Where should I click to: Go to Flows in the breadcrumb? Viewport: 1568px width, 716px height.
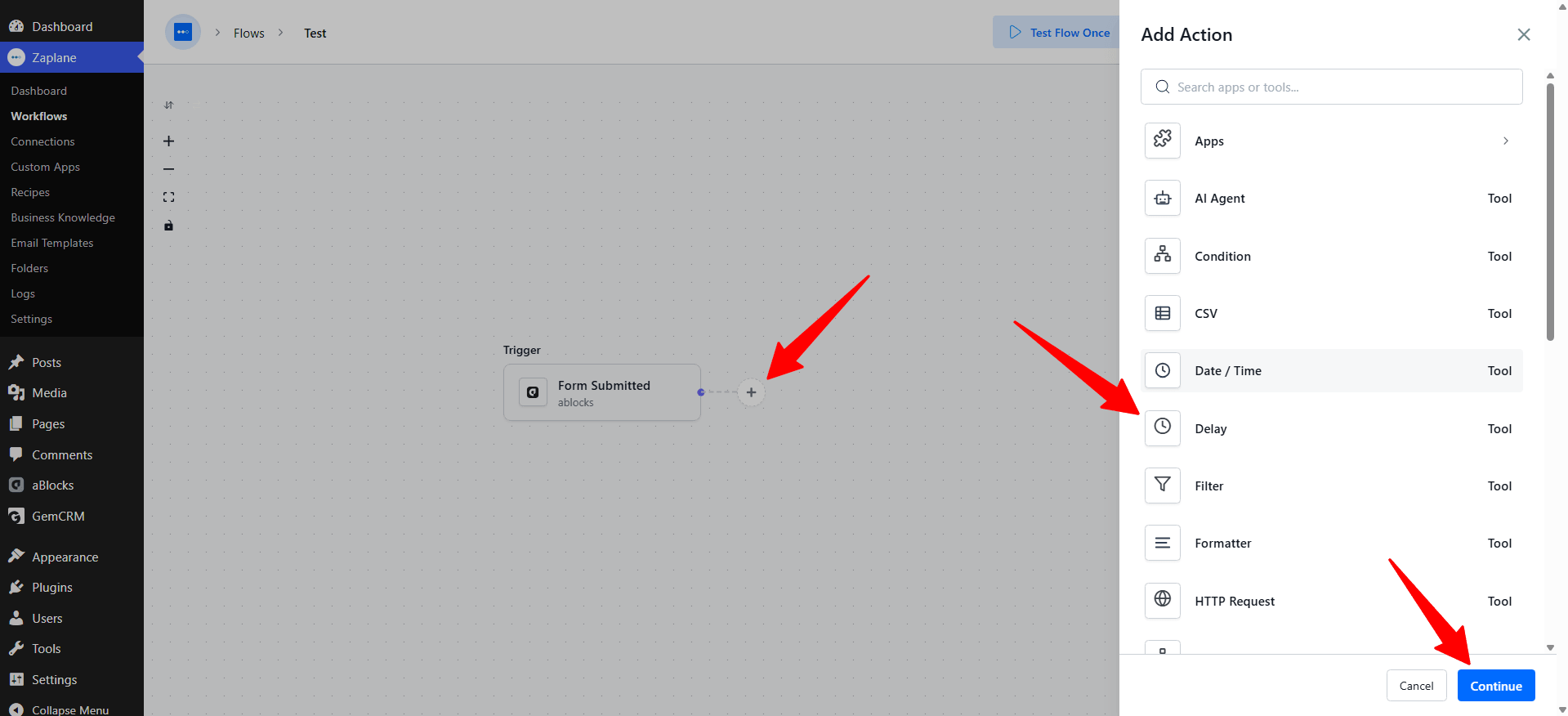(249, 33)
